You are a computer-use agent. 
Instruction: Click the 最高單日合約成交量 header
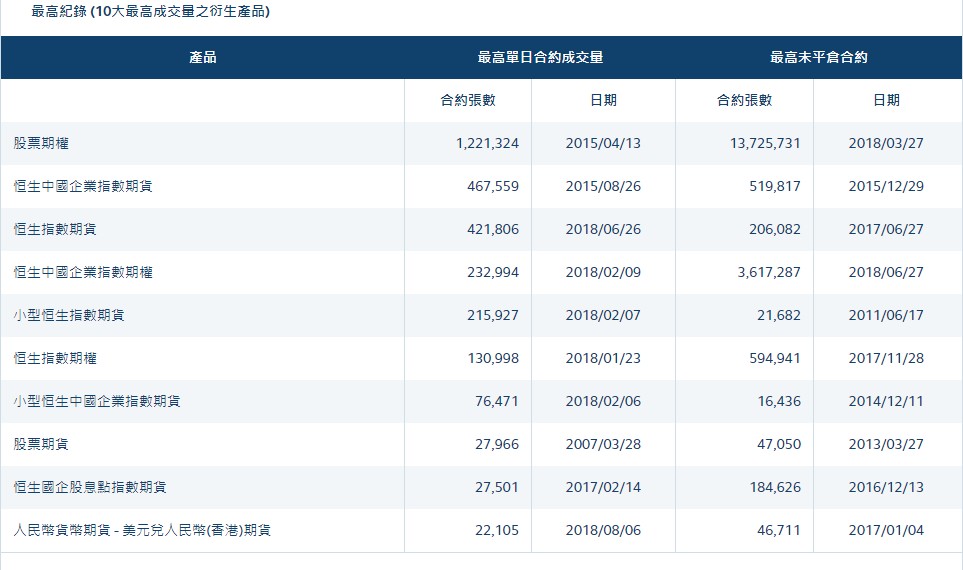click(540, 58)
